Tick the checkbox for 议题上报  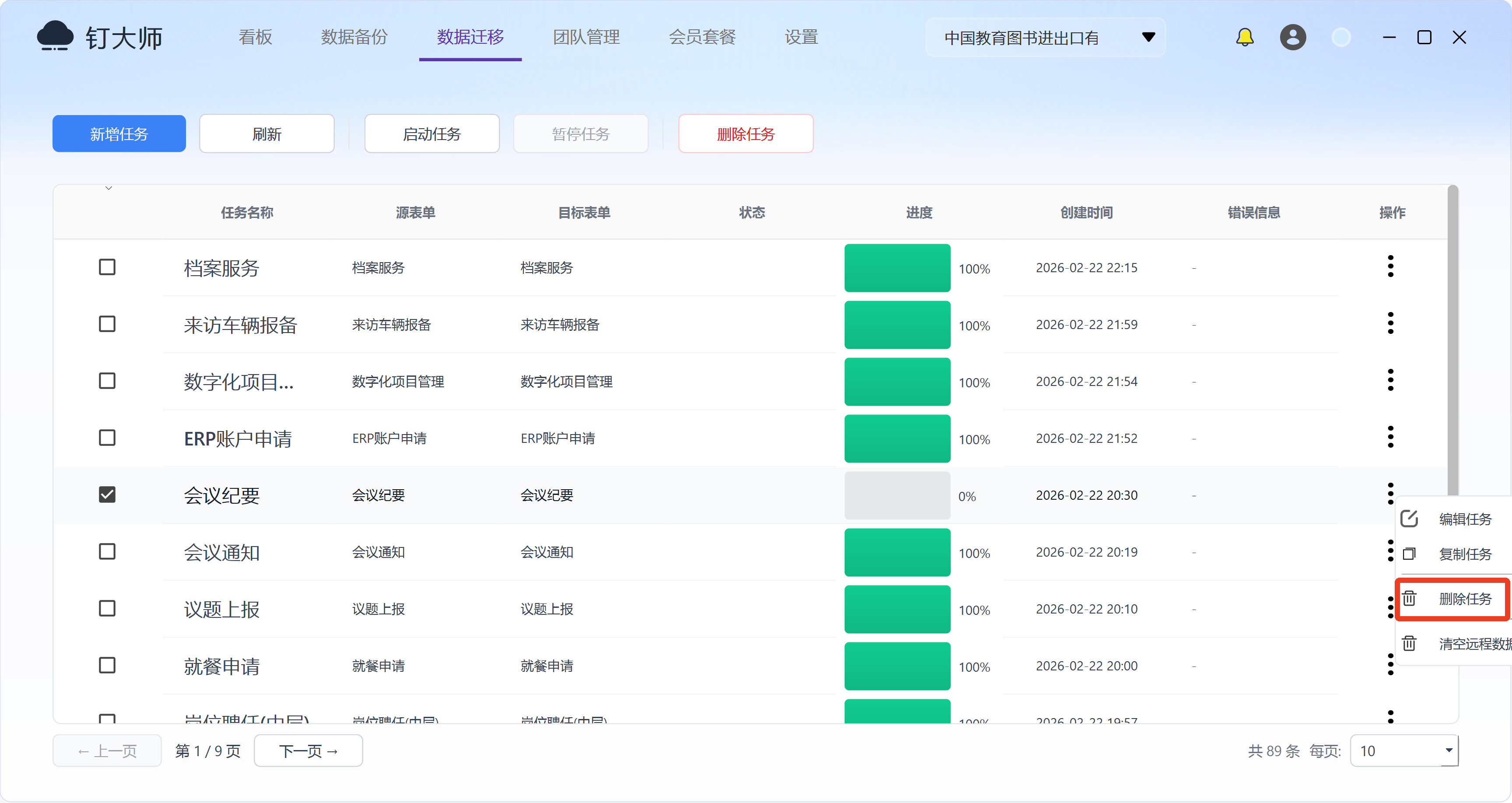tap(107, 609)
